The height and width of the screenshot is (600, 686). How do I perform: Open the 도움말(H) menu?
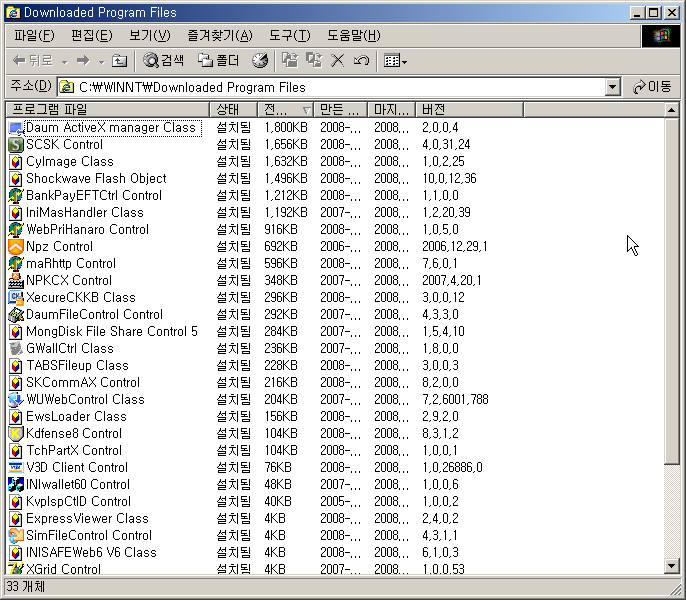coord(354,35)
